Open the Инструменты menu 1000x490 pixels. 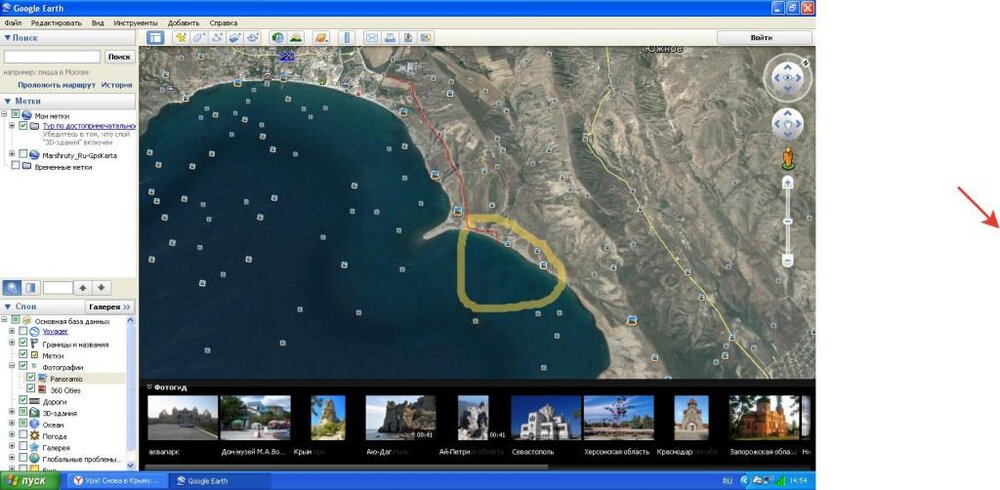tap(136, 23)
